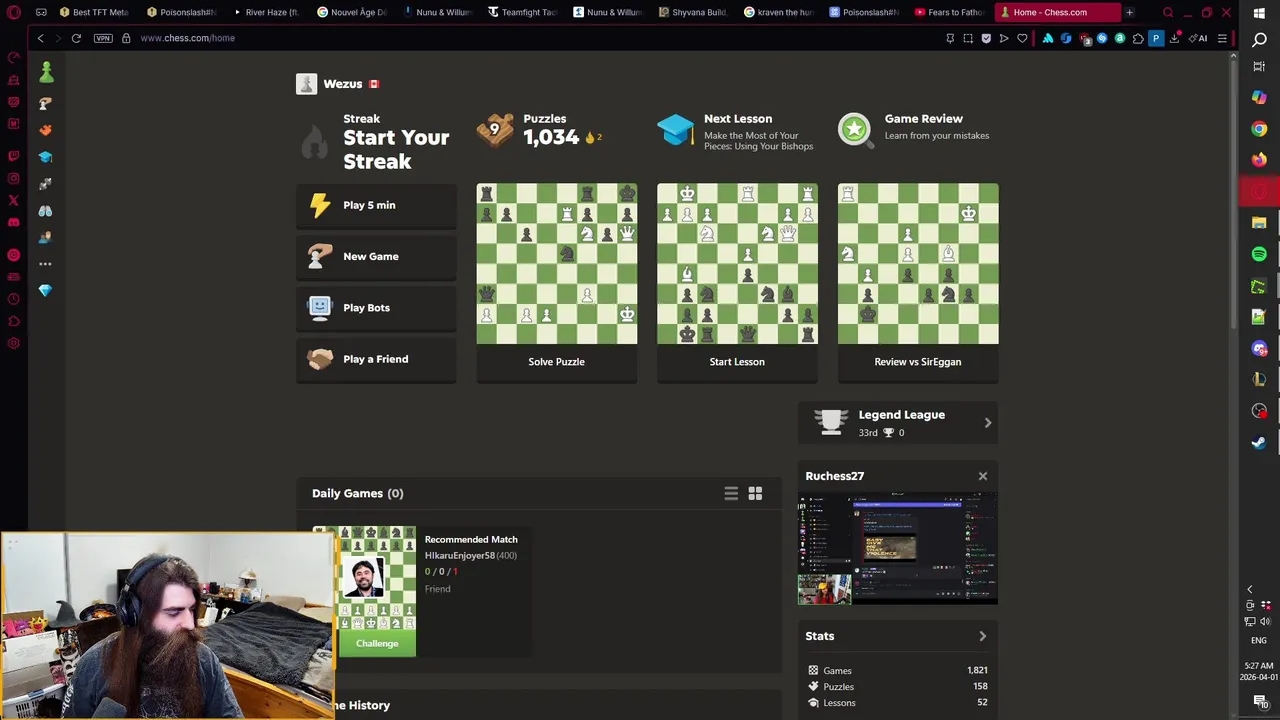Viewport: 1280px width, 720px height.
Task: Switch Daily Games to grid view
Action: [x=755, y=493]
